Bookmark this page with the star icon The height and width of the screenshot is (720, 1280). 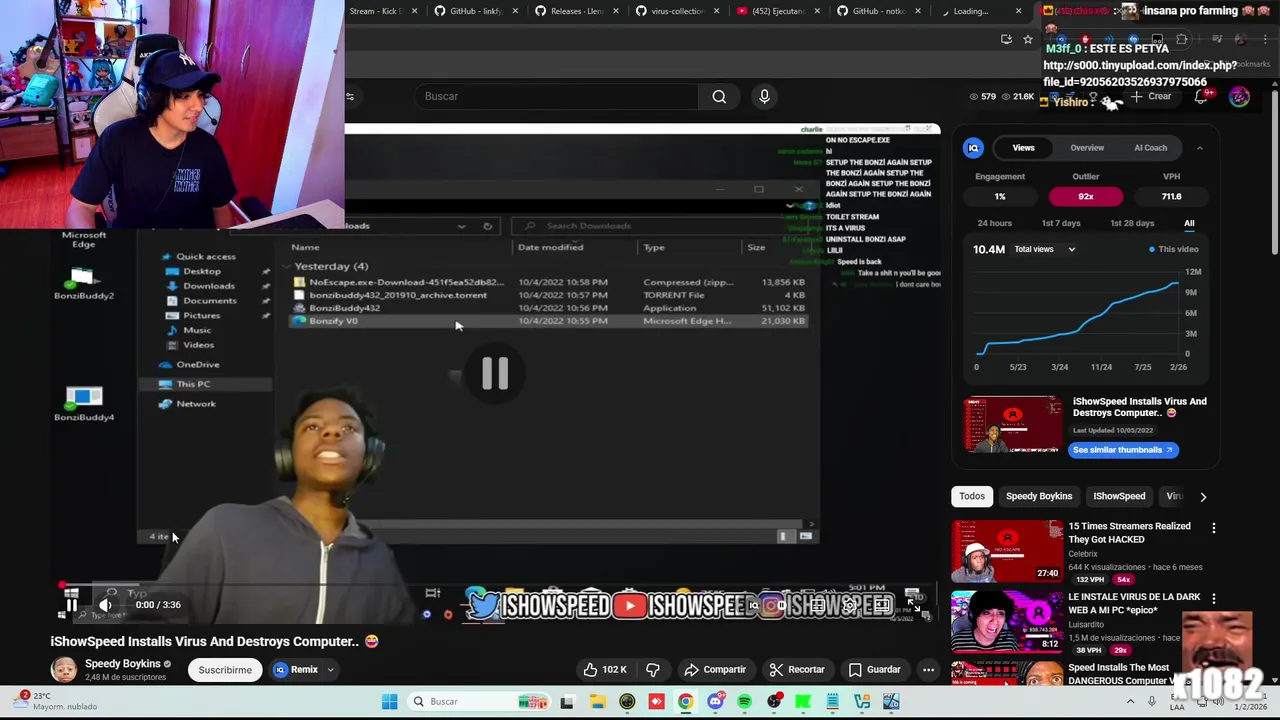1028,39
